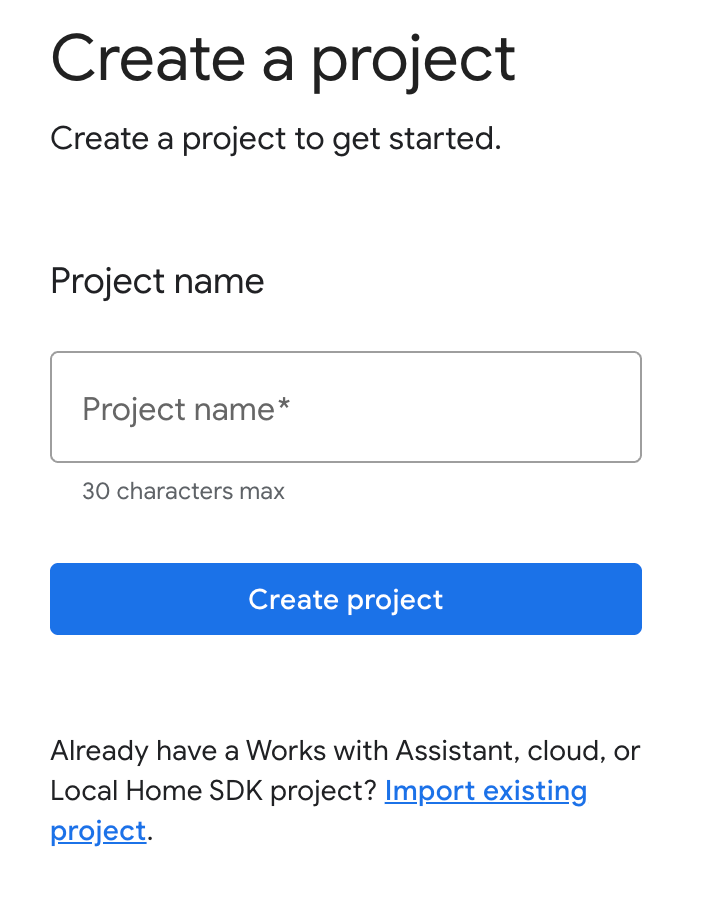
Task: Click the underlined Import existing project text
Action: [486, 790]
